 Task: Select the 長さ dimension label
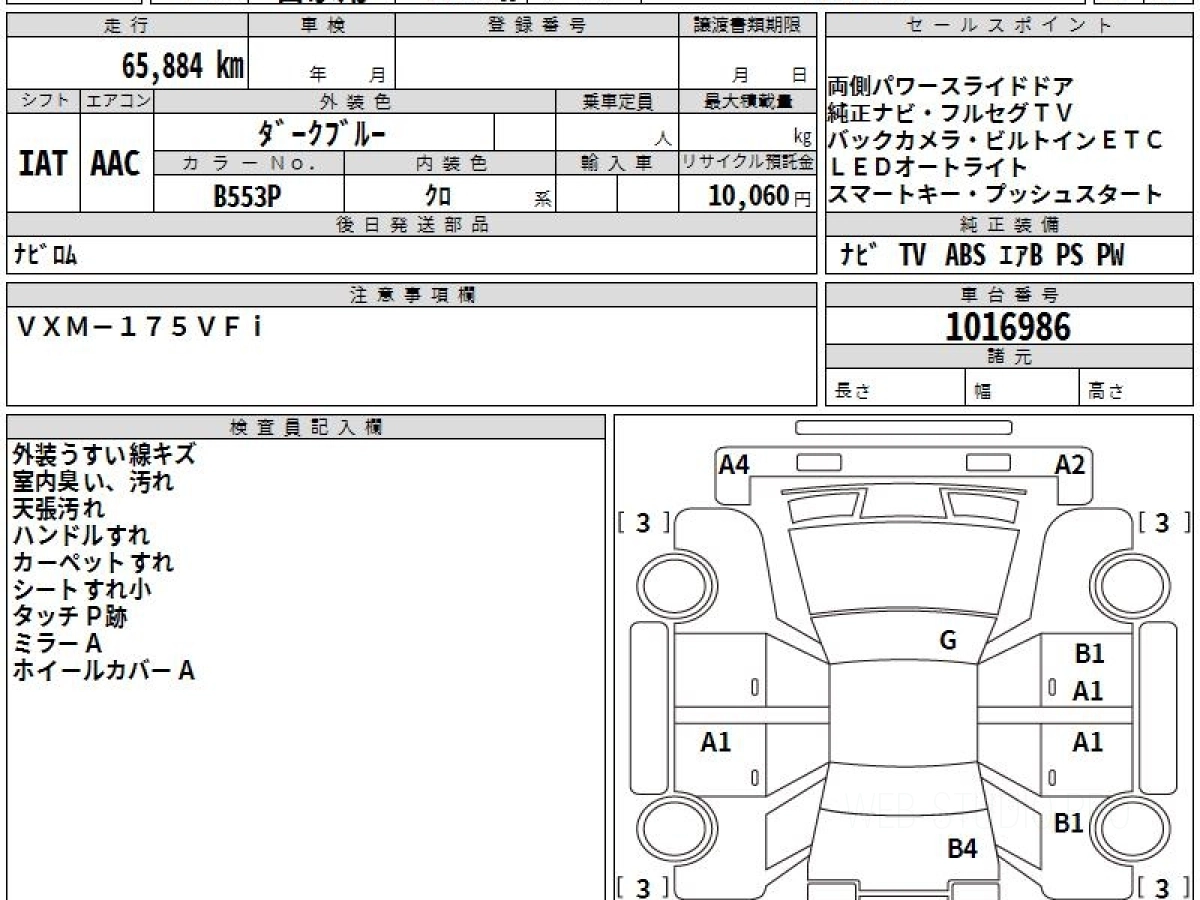pos(853,392)
